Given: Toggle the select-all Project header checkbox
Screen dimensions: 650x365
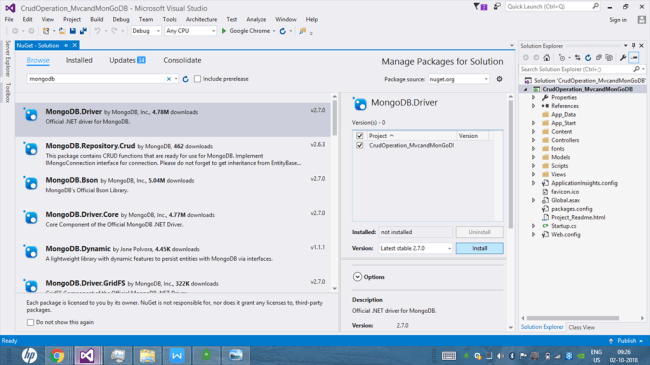Looking at the screenshot, I should [x=359, y=136].
